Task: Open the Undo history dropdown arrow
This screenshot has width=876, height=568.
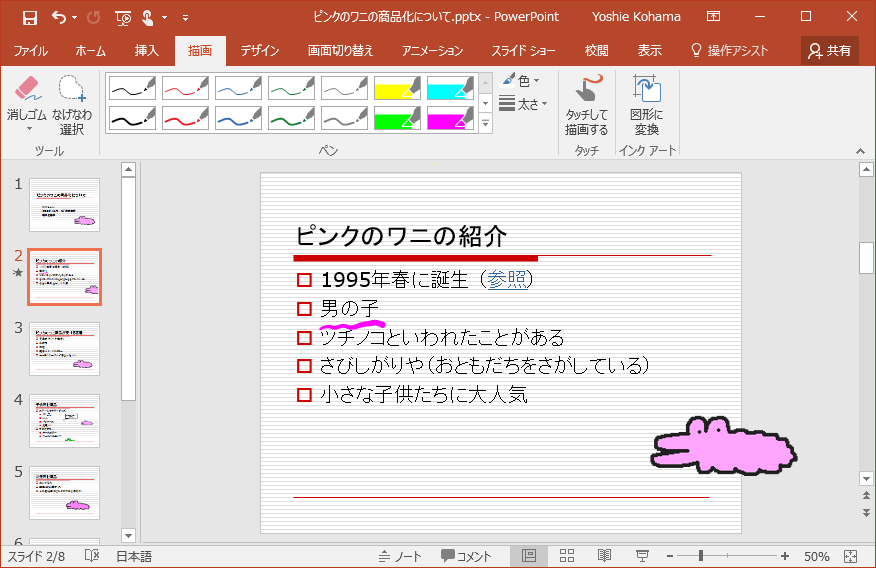Action: pyautogui.click(x=75, y=17)
